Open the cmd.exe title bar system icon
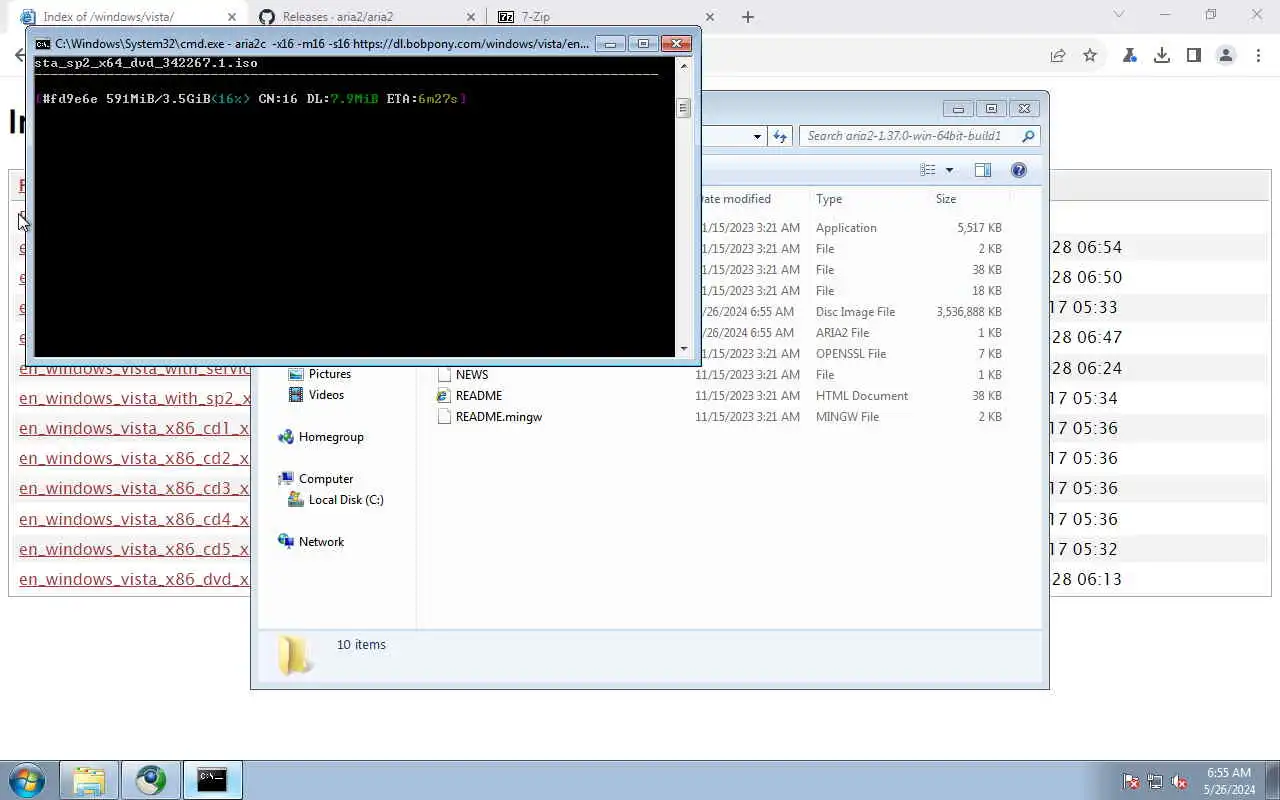Image resolution: width=1280 pixels, height=800 pixels. tap(43, 44)
